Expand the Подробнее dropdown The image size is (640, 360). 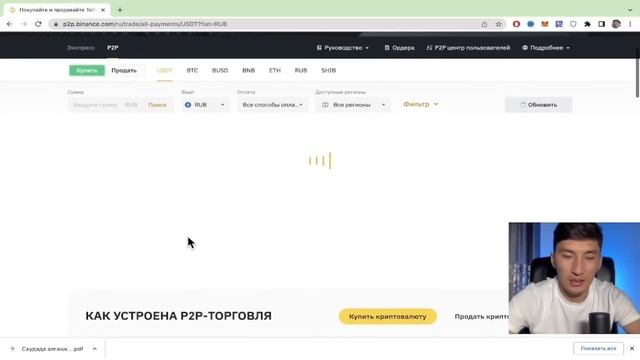pos(546,48)
